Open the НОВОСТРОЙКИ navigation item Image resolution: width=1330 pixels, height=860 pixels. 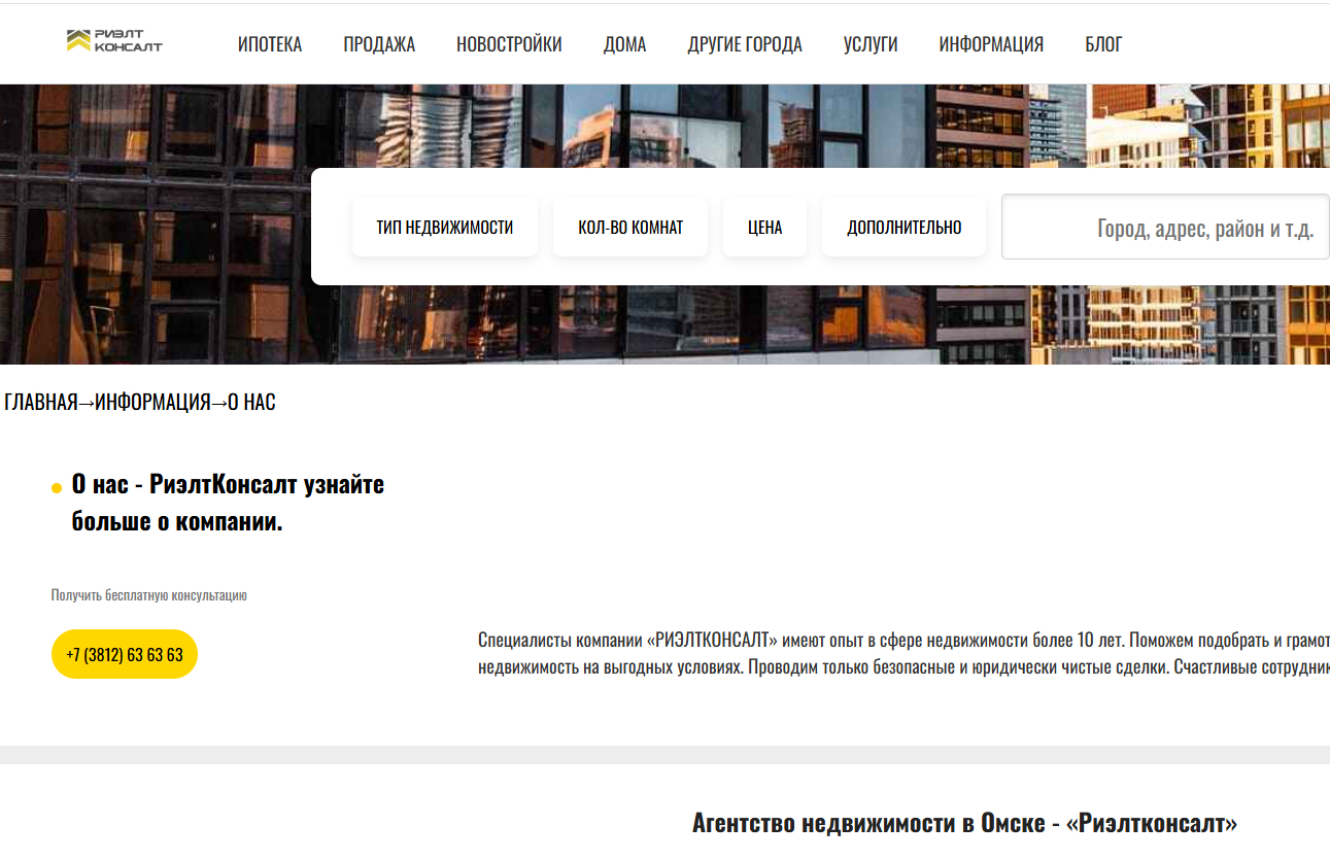click(x=509, y=45)
